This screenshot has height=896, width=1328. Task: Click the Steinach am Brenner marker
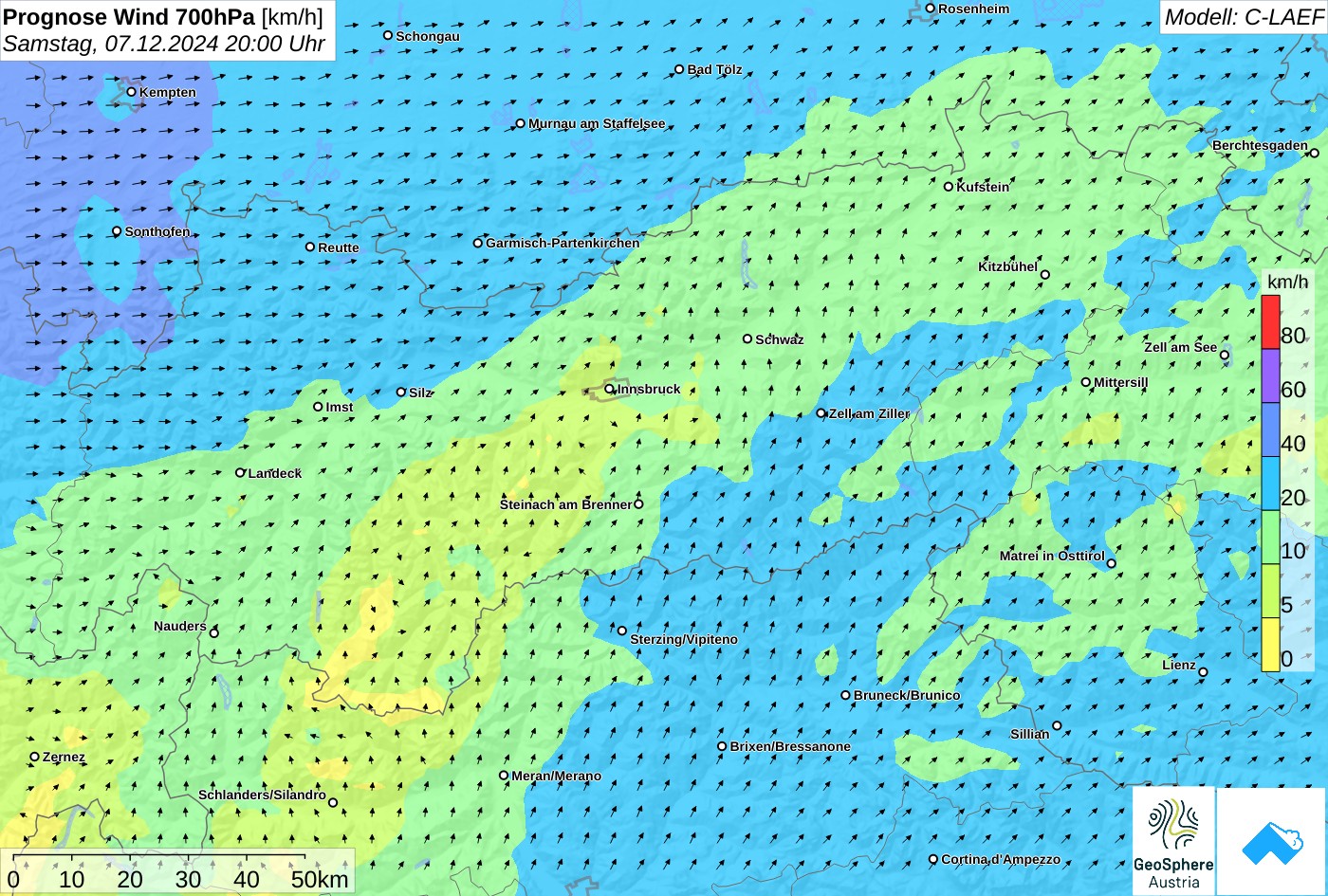point(638,504)
